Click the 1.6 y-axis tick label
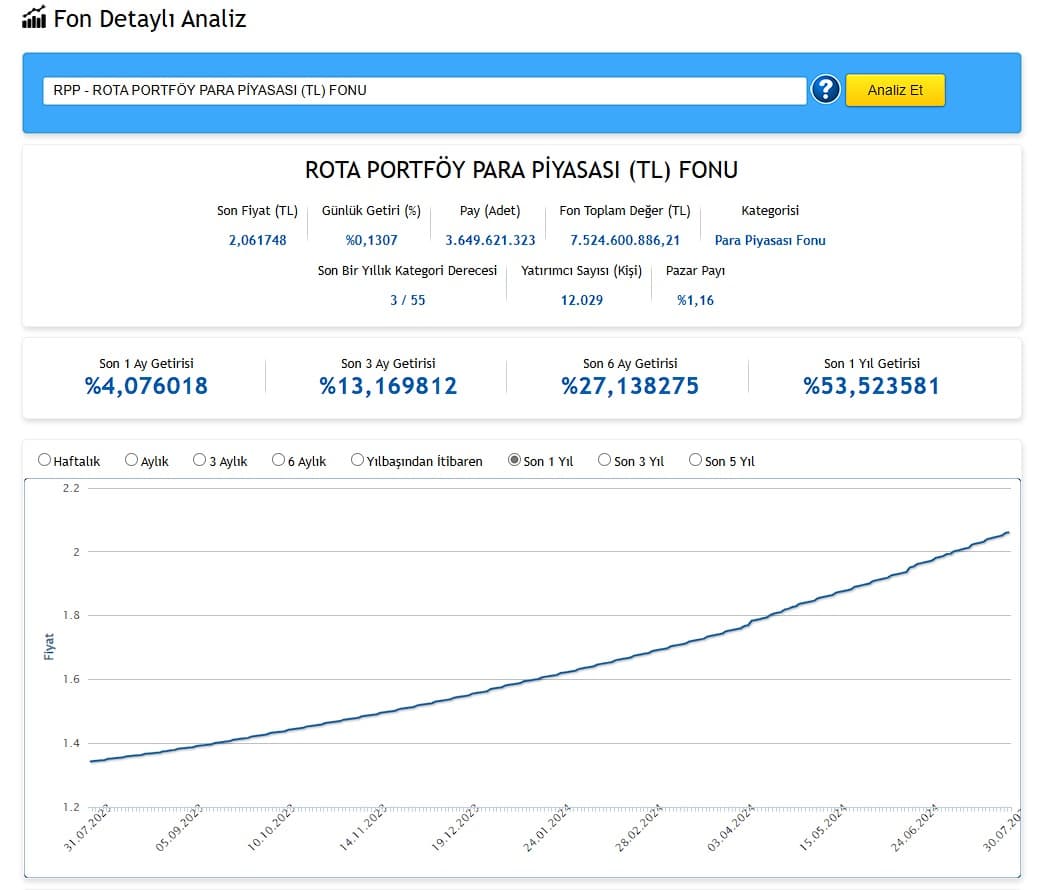The height and width of the screenshot is (890, 1044). (x=71, y=679)
